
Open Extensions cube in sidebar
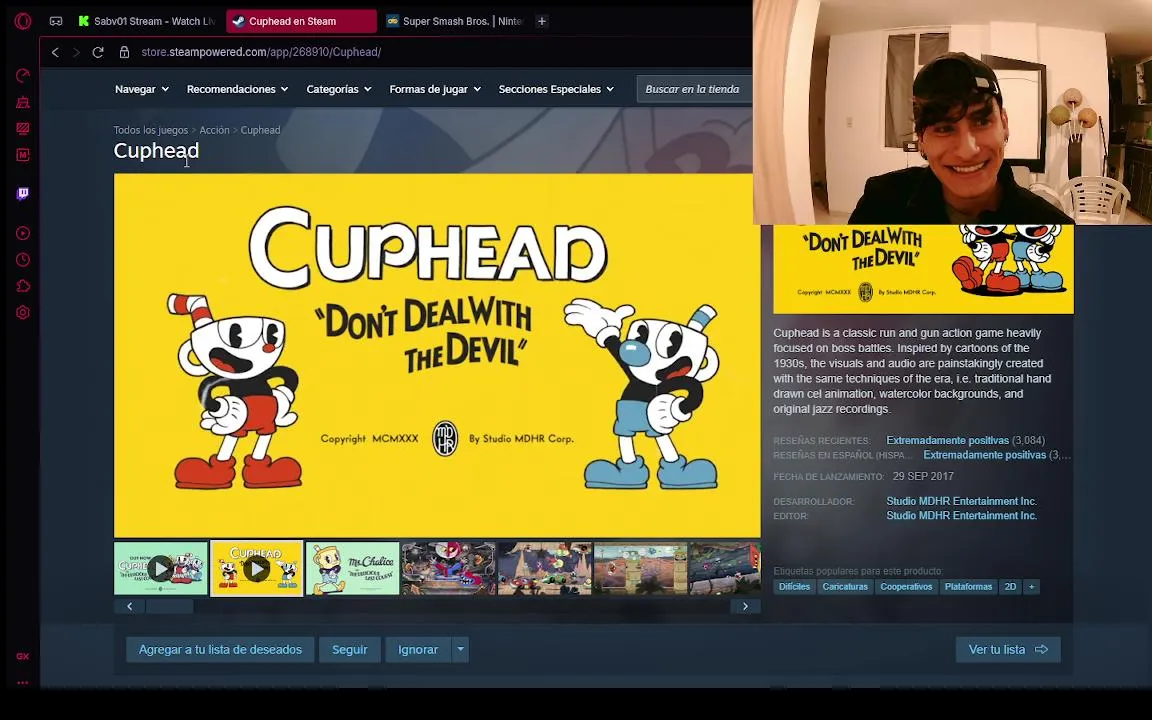23,287
